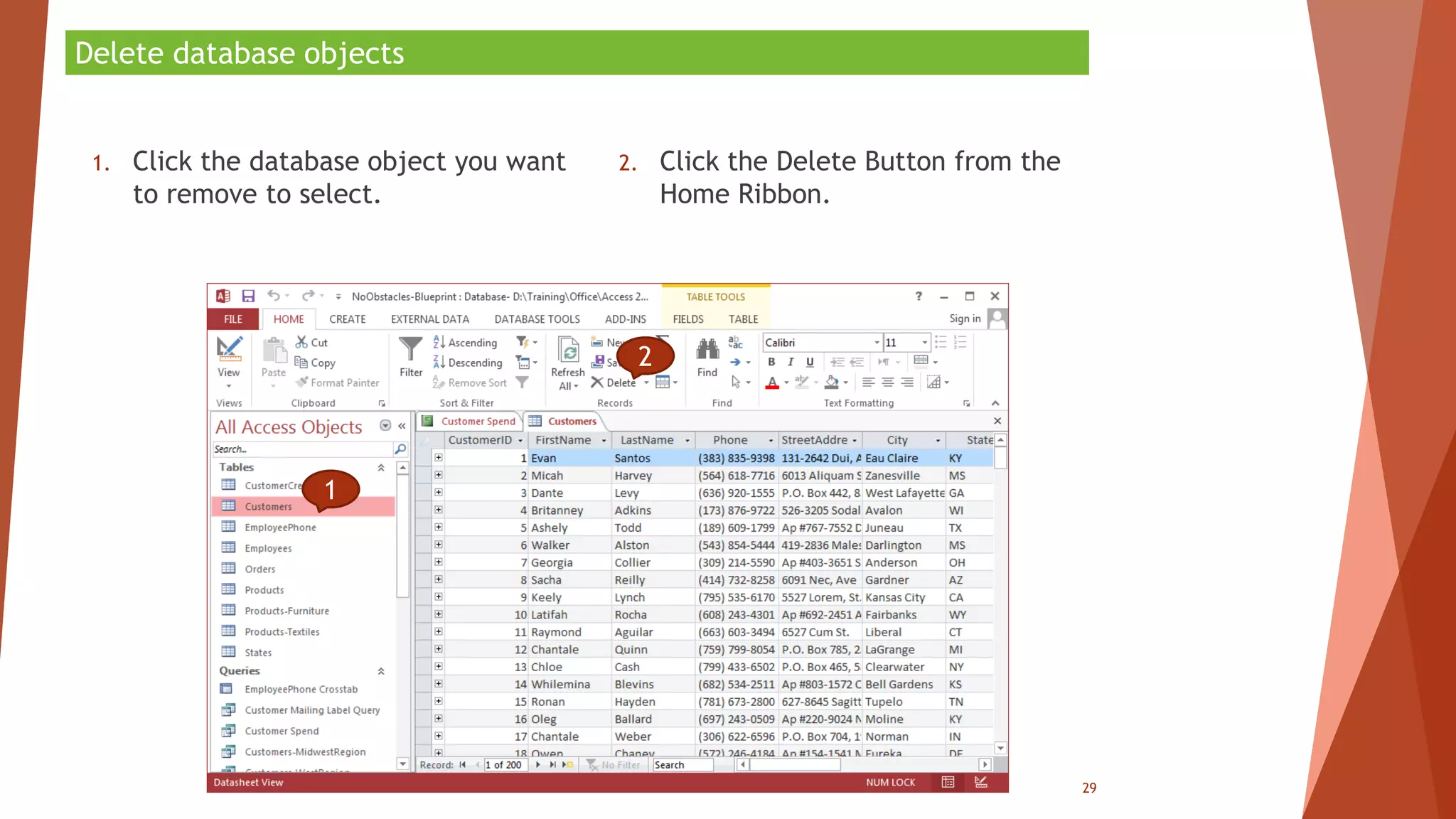Switch to the FIELDS ribbon tab

point(688,319)
